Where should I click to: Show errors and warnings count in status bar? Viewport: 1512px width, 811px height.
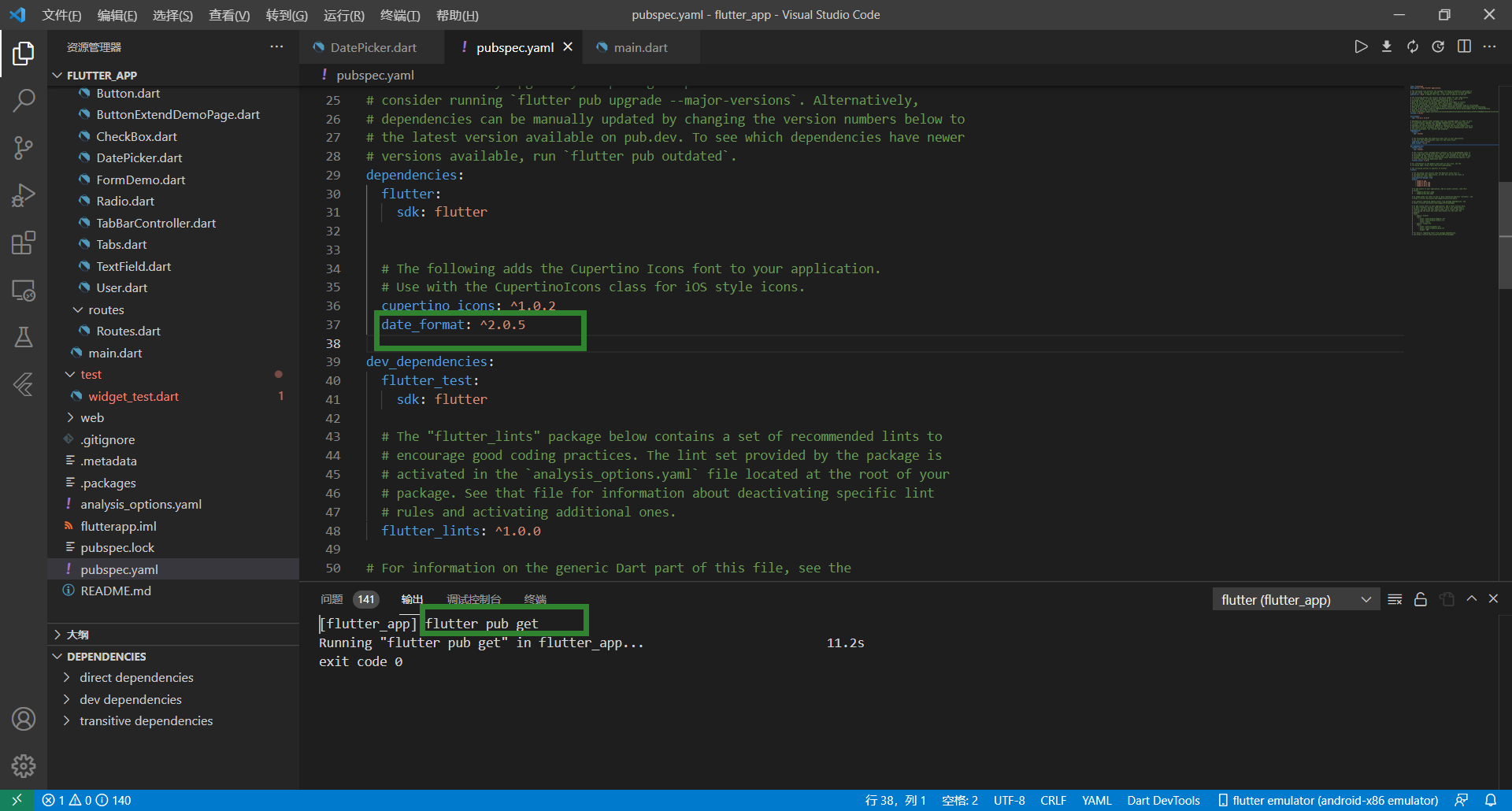click(87, 800)
